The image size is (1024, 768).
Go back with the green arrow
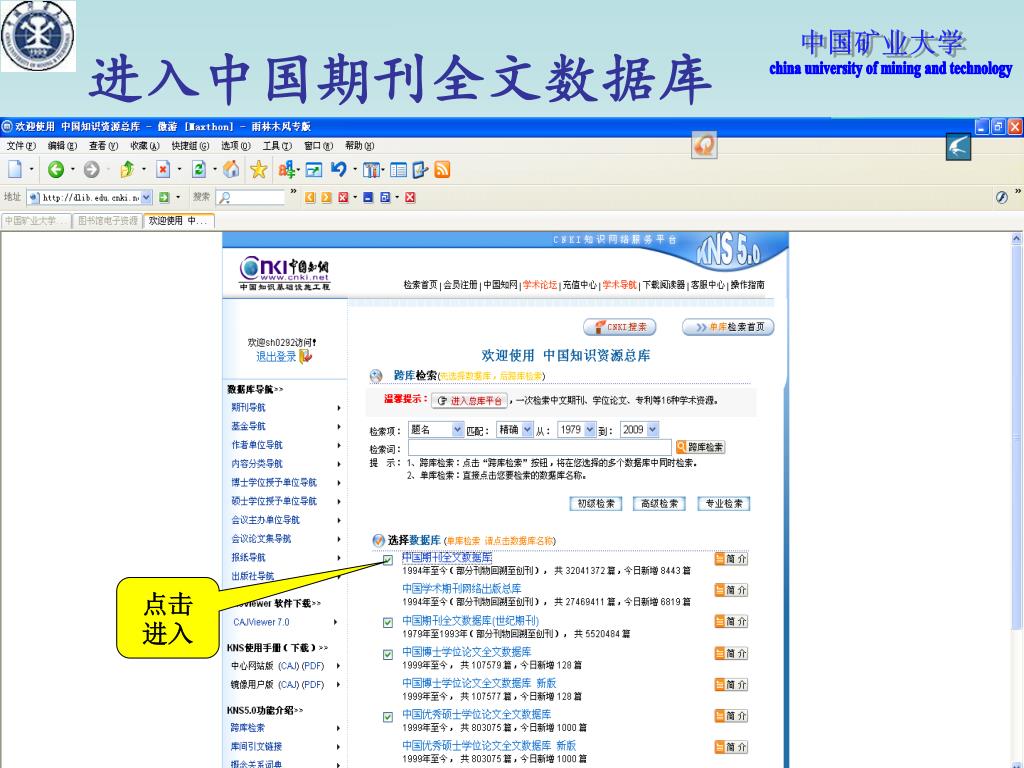[x=56, y=170]
